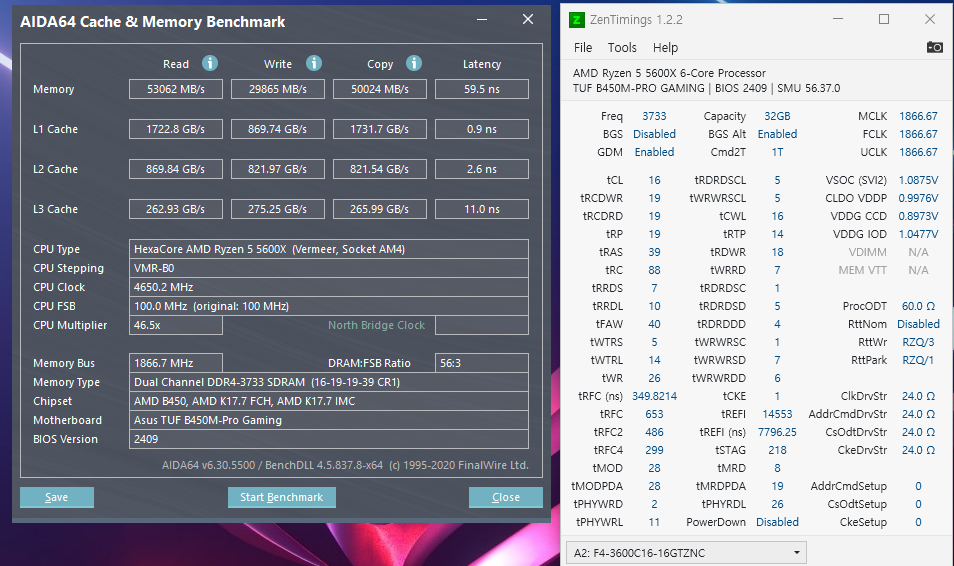954x566 pixels.
Task: Click the ClkDrvStr value 24.0 Ω
Action: tap(918, 396)
